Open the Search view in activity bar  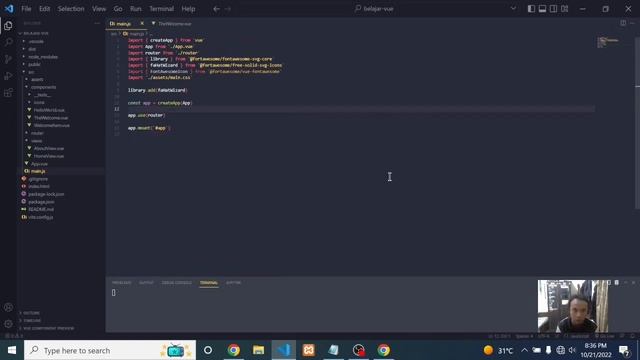8,42
